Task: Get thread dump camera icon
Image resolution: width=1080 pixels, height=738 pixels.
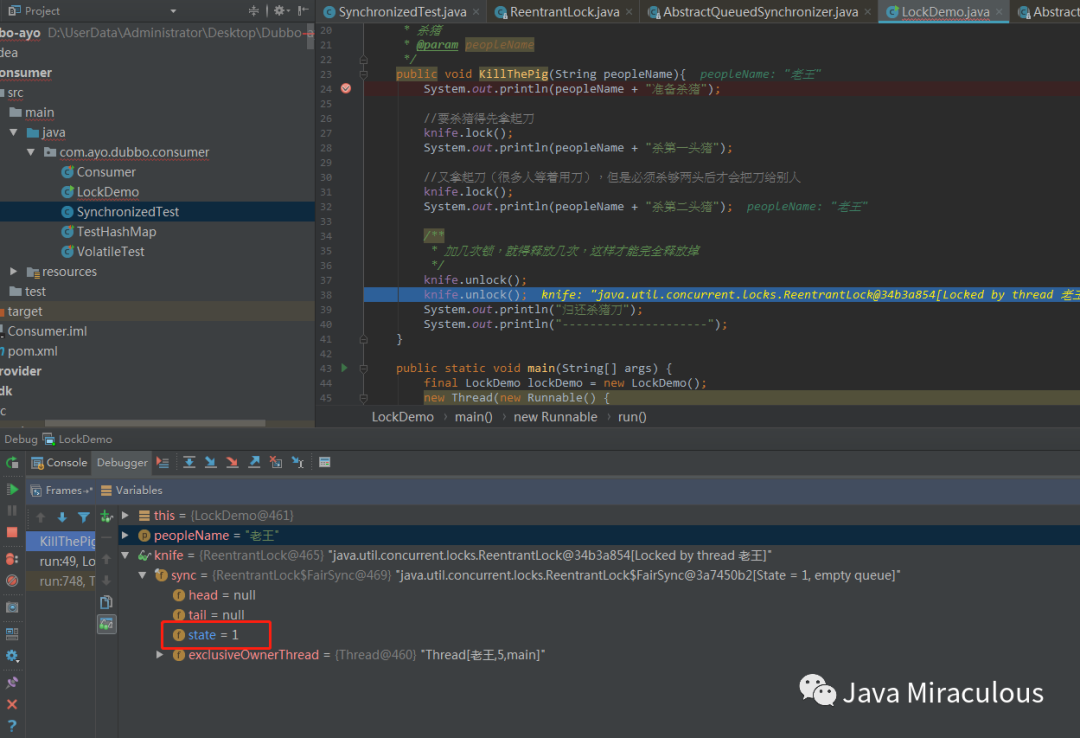Action: click(x=12, y=607)
